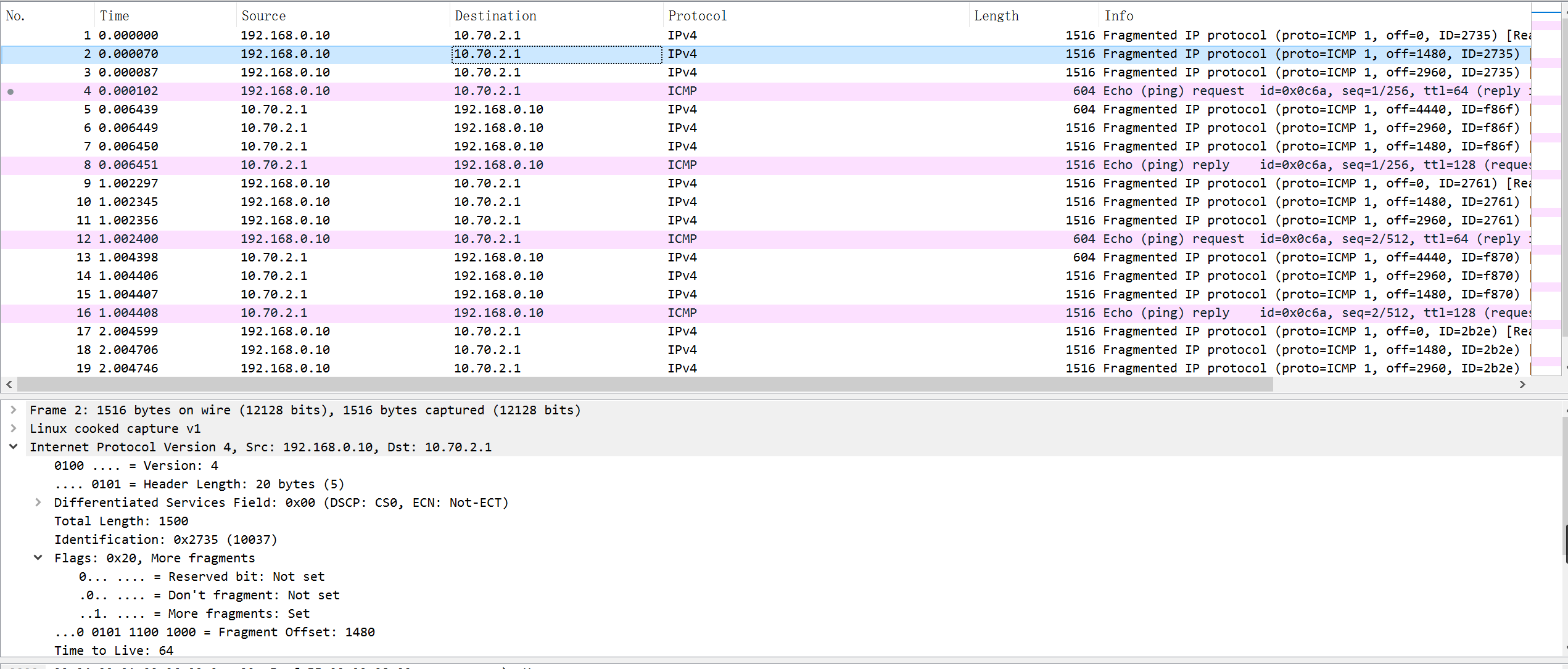Select packet 3 with off=2960, ID=2735
Screen dimensions: 1568x669
click(765, 72)
